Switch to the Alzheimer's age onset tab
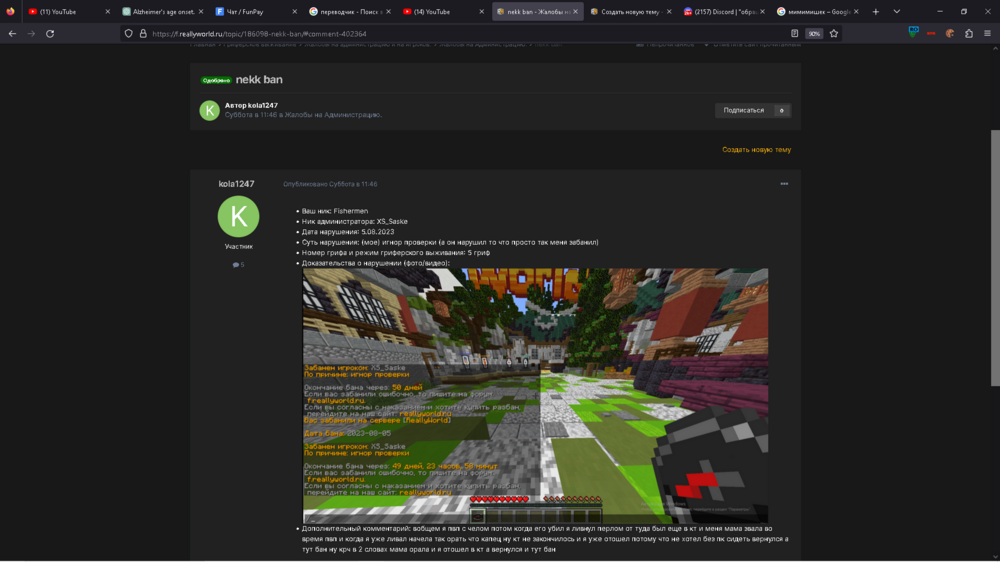The image size is (1000, 562). [x=163, y=11]
